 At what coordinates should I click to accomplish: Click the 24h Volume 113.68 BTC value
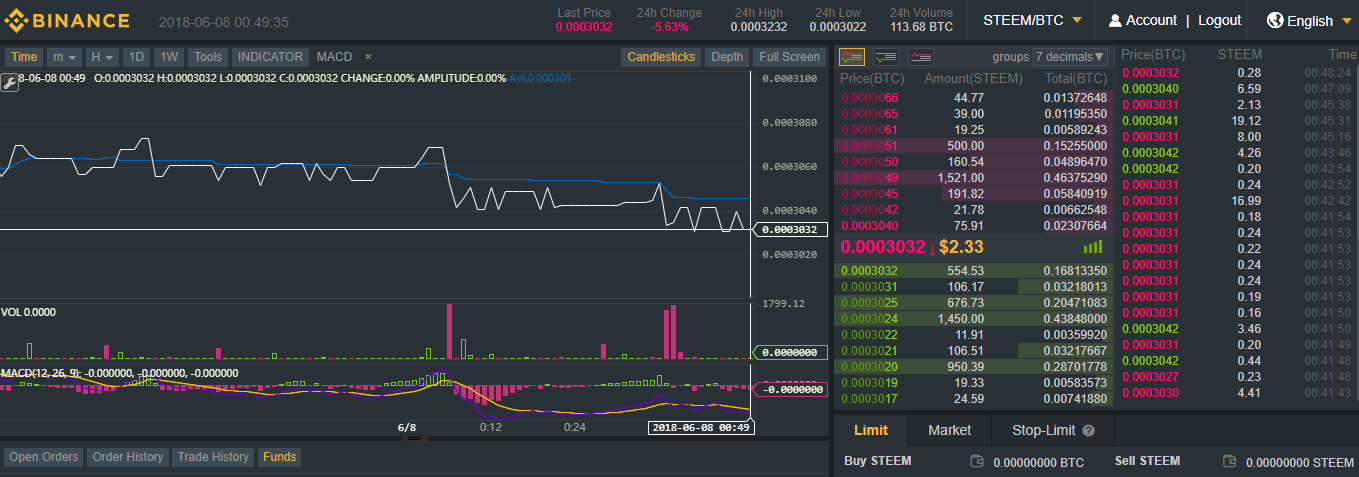[921, 27]
